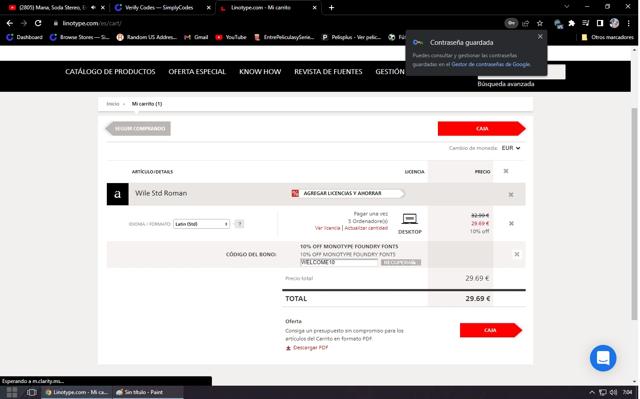640x399 pixels.
Task: Open CATÁLOGO DE PRODUCTOS menu
Action: click(110, 72)
